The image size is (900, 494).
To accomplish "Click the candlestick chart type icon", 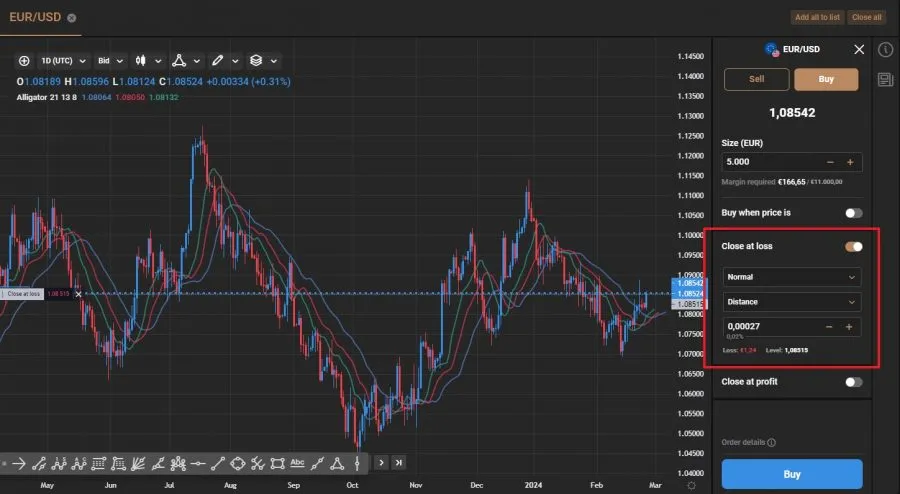I will (x=141, y=61).
